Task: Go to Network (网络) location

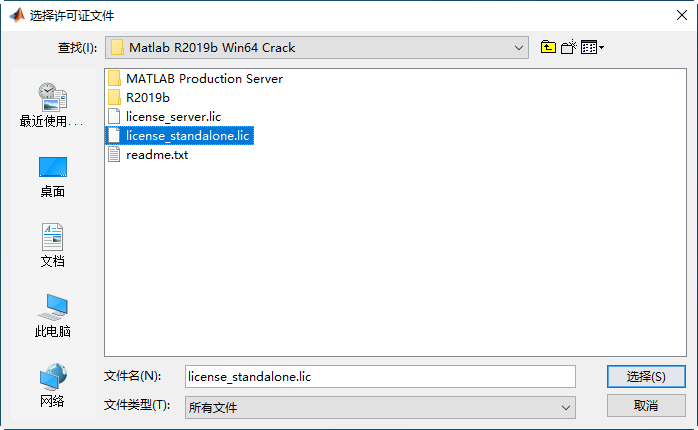Action: [53, 385]
